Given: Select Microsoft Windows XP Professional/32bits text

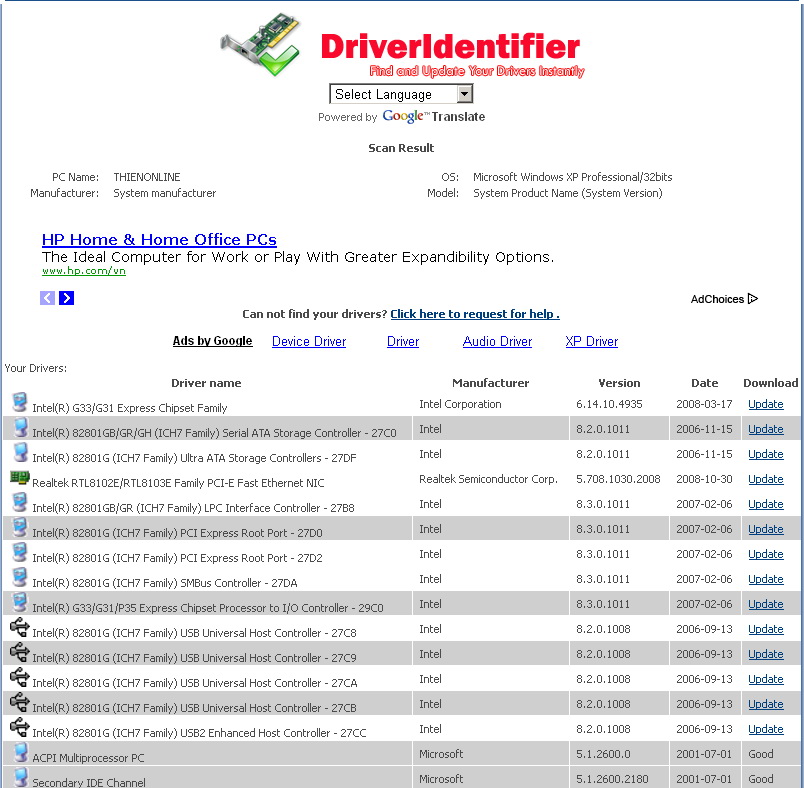Looking at the screenshot, I should pyautogui.click(x=572, y=177).
